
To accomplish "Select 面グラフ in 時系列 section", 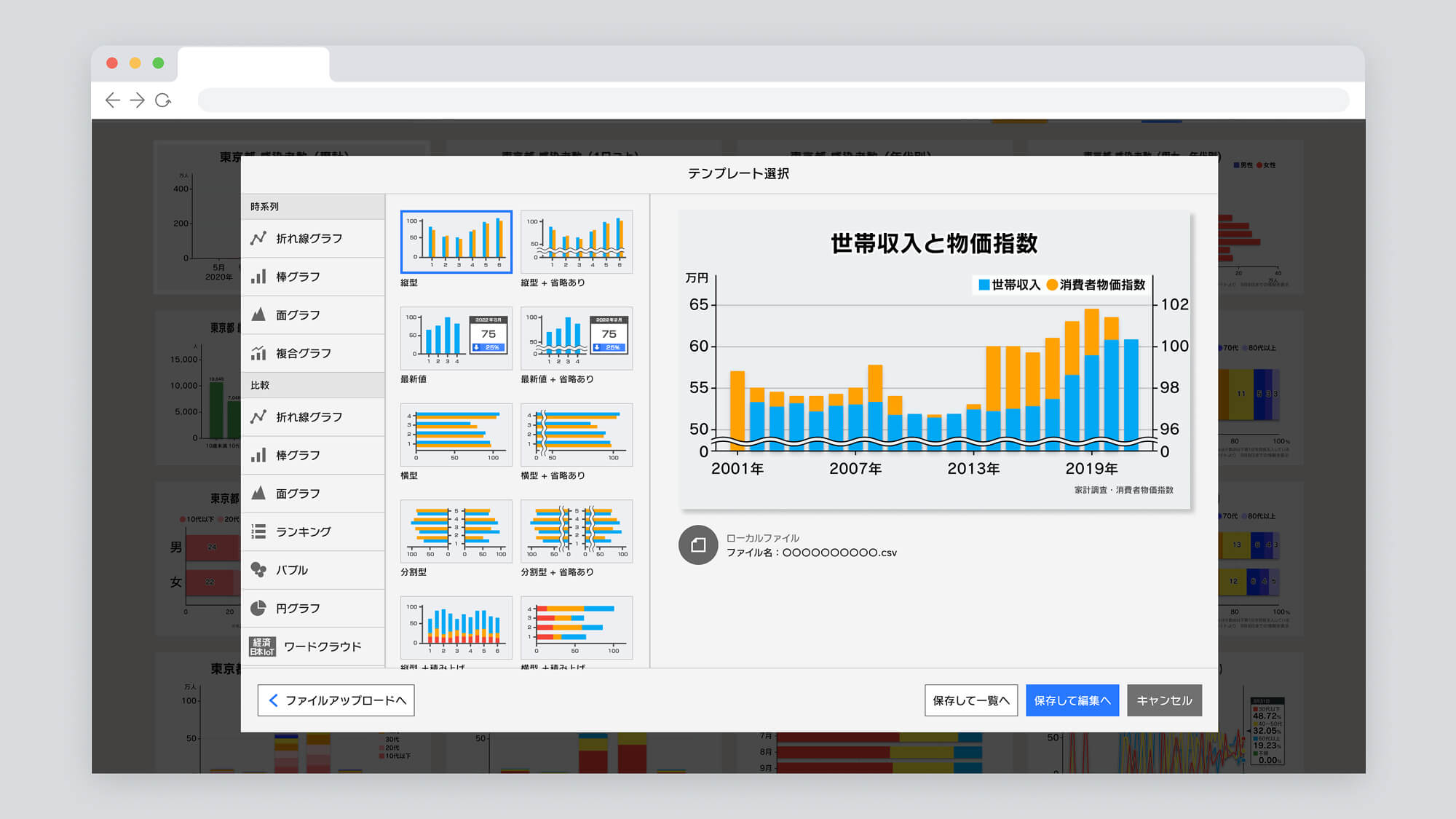I will click(x=313, y=315).
